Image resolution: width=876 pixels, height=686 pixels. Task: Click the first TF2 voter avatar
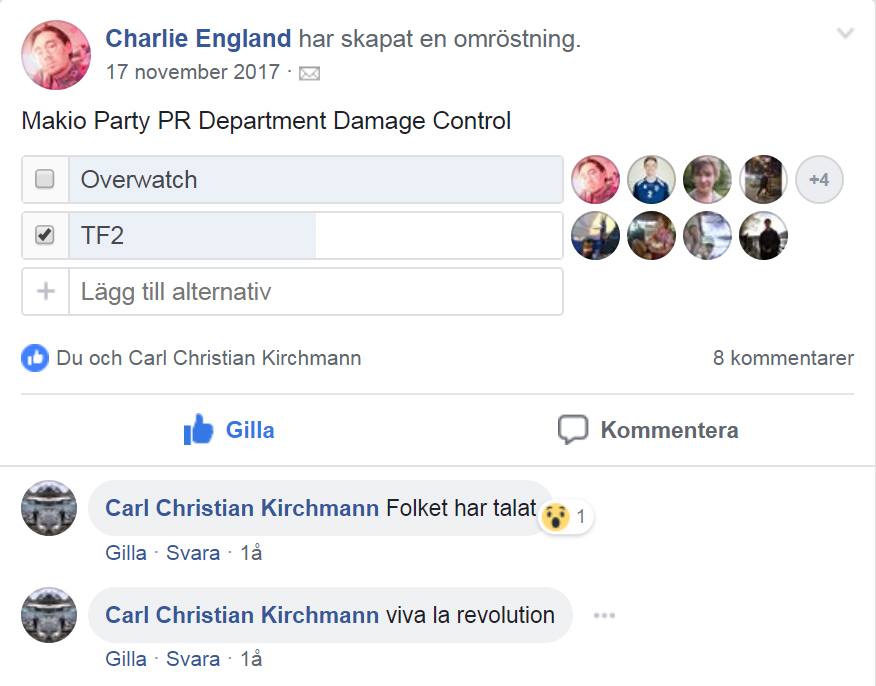pyautogui.click(x=595, y=236)
